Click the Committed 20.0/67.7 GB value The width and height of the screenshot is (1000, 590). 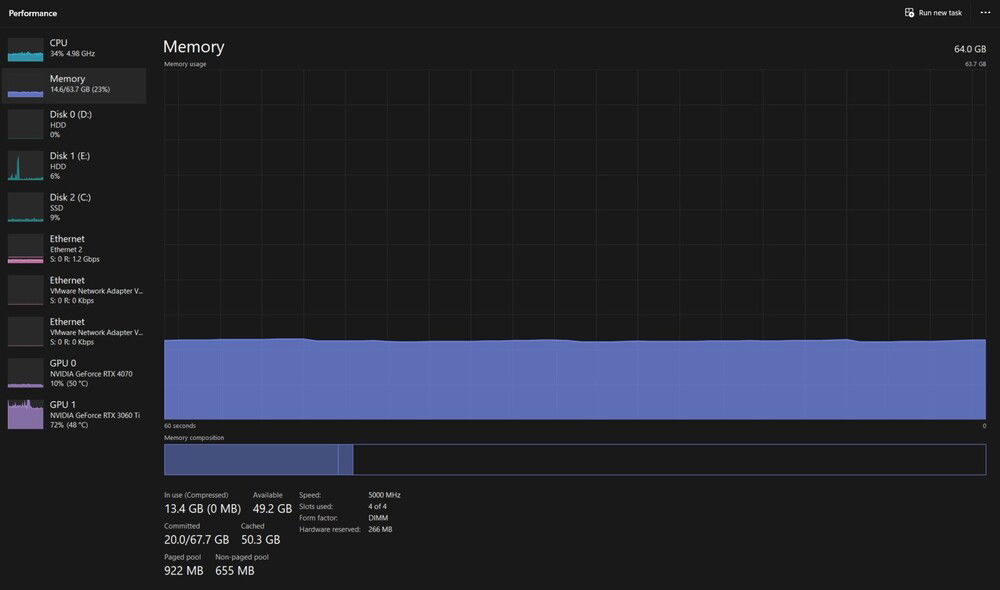coord(196,540)
